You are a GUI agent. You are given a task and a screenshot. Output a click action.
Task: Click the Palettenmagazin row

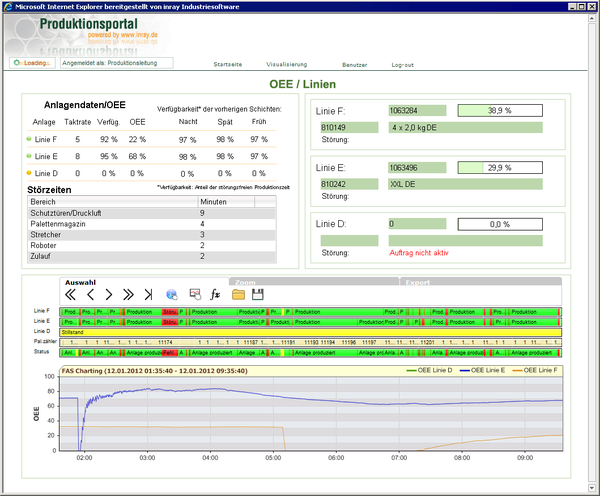point(152,224)
